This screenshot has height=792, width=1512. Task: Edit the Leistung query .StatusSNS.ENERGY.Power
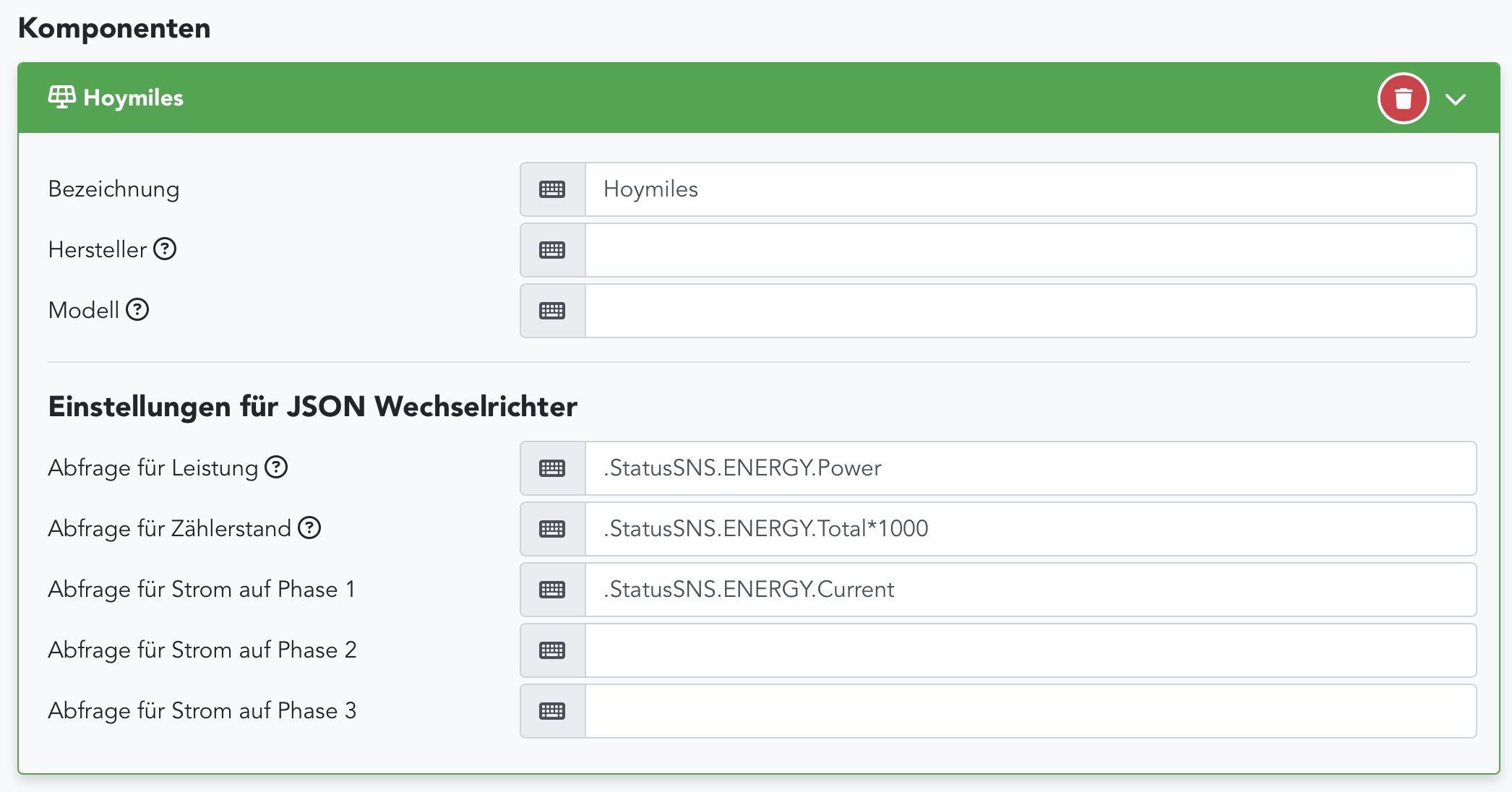pos(1029,468)
